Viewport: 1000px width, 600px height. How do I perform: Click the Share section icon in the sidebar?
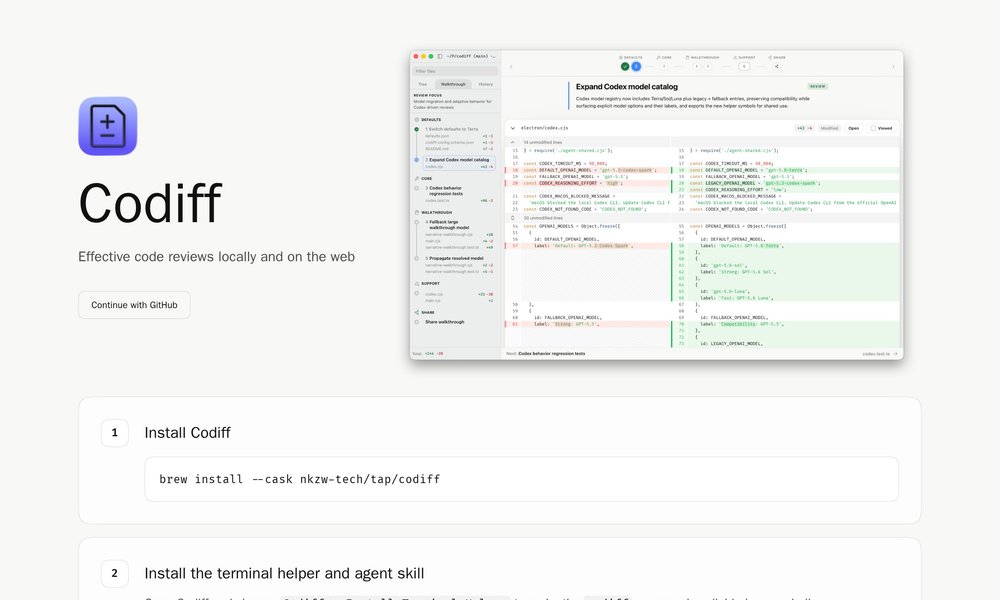coord(416,312)
